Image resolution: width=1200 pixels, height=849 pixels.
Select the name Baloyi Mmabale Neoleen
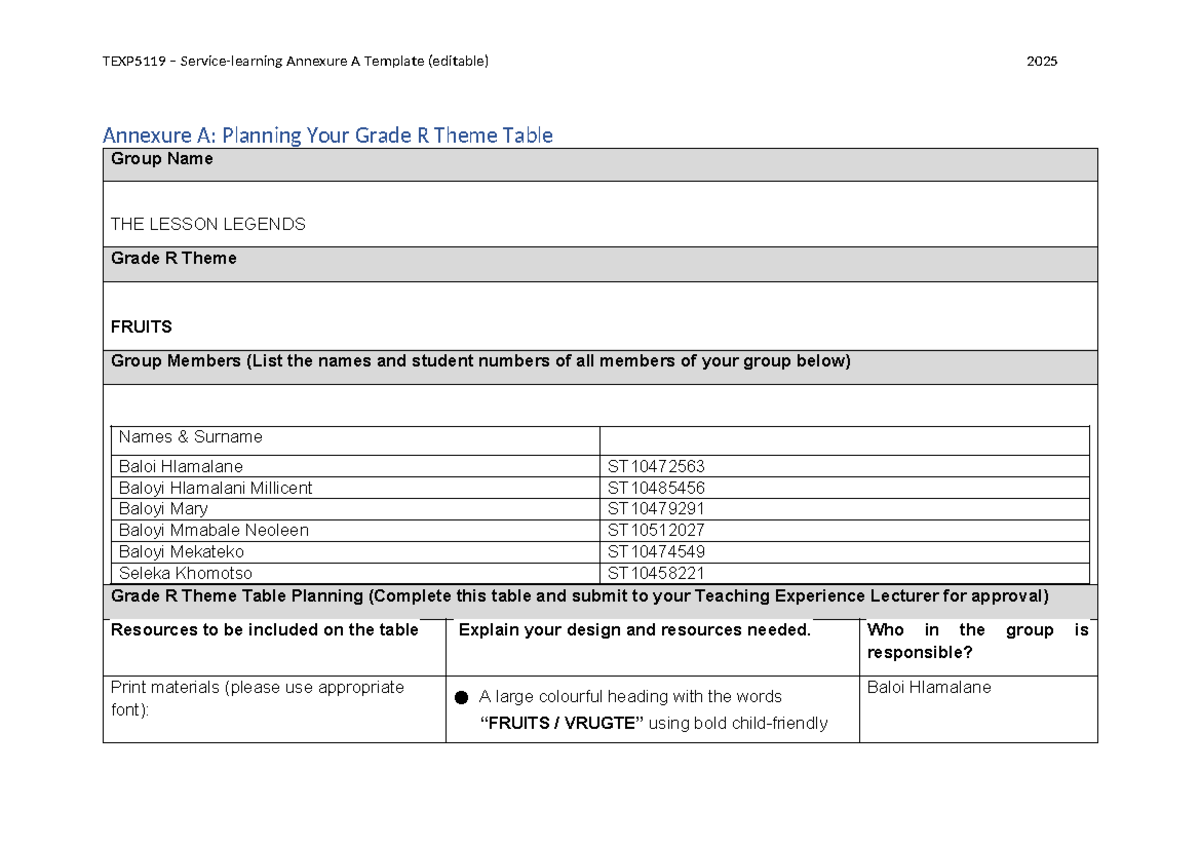214,530
